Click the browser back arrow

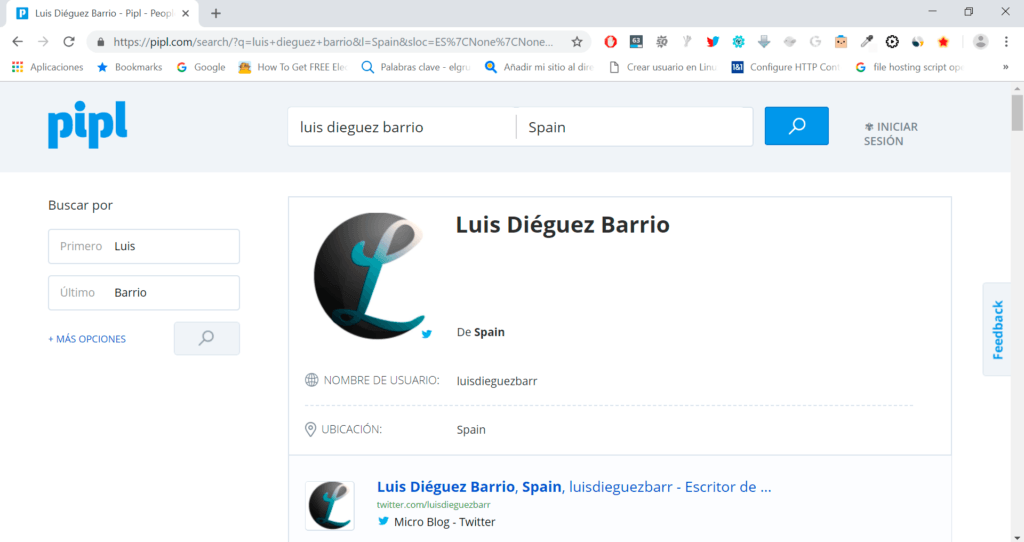click(18, 42)
